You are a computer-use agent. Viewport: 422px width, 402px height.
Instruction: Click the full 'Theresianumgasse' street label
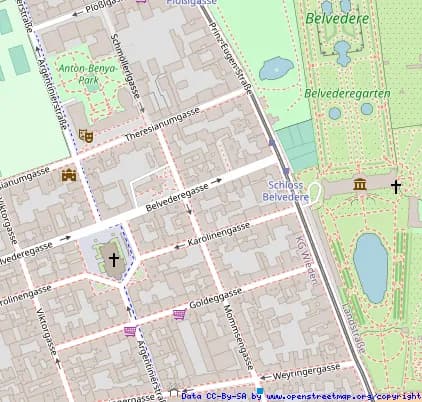[x=162, y=124]
